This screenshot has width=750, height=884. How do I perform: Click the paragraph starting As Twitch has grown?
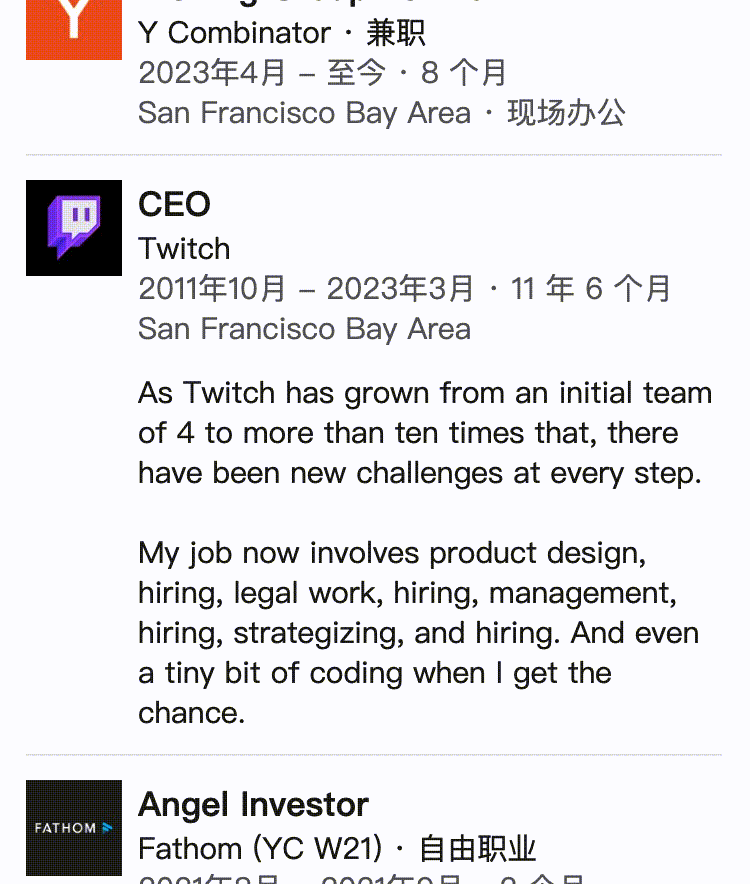425,433
